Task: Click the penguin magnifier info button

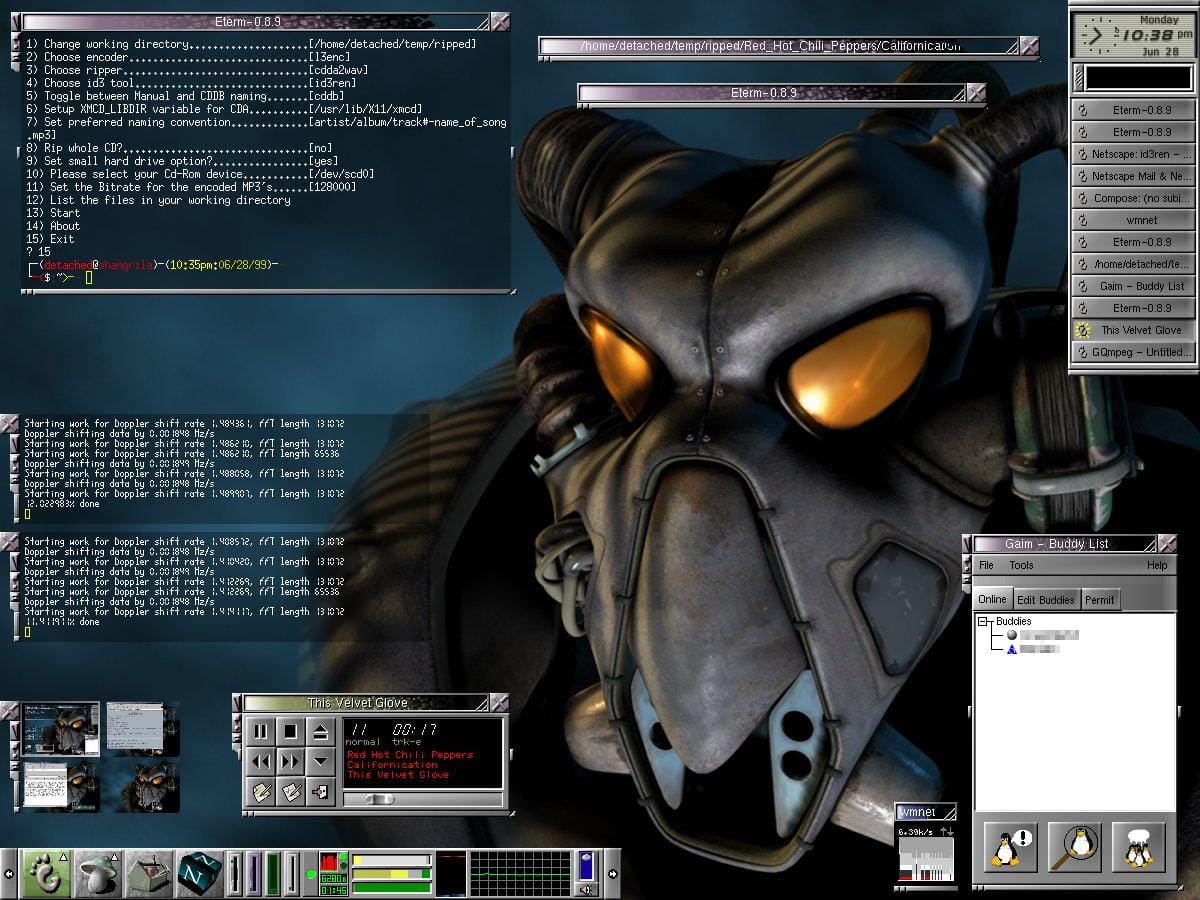Action: pyautogui.click(x=1074, y=849)
